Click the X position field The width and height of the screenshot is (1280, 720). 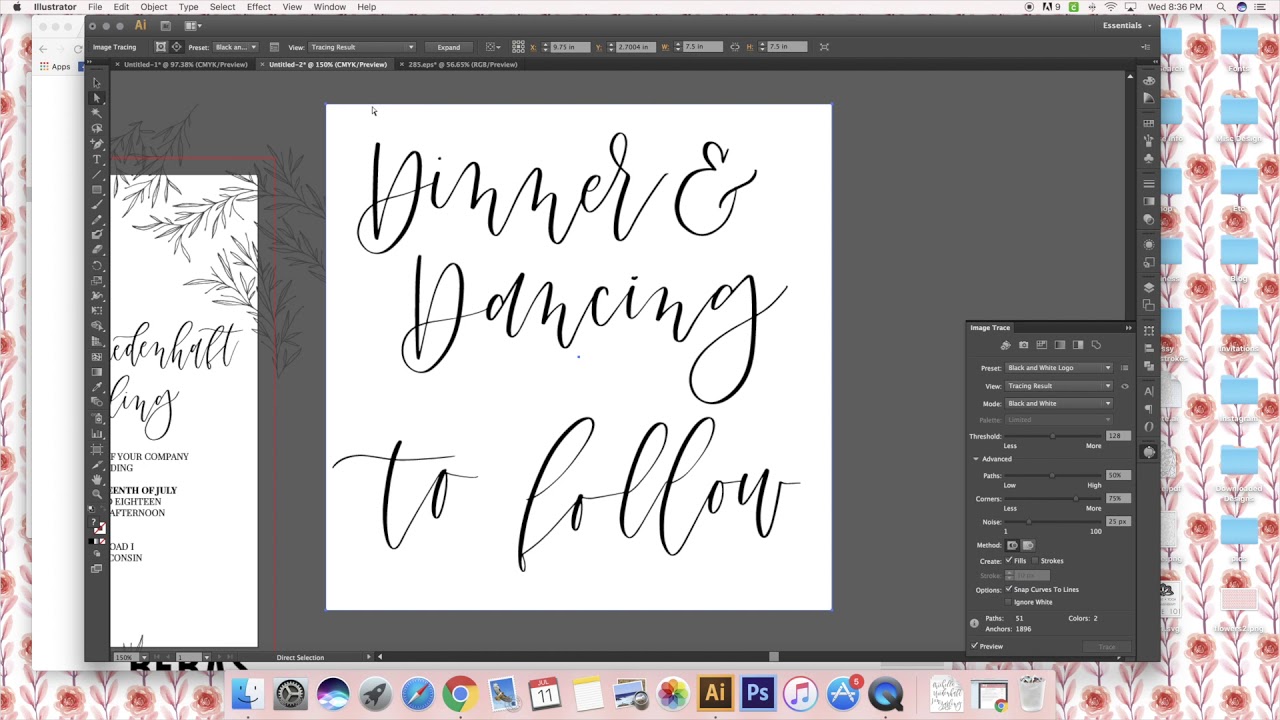[x=571, y=47]
